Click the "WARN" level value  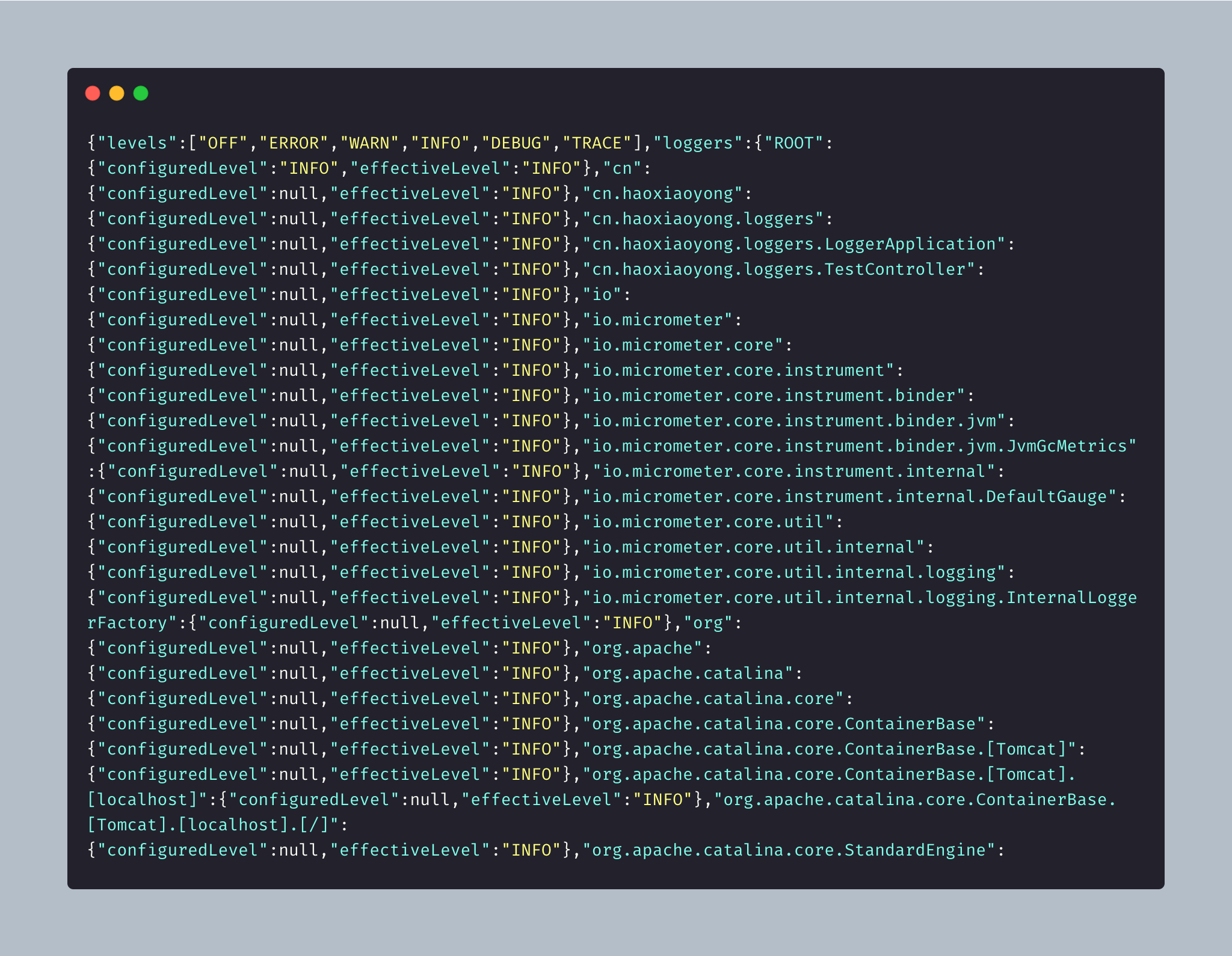[370, 143]
